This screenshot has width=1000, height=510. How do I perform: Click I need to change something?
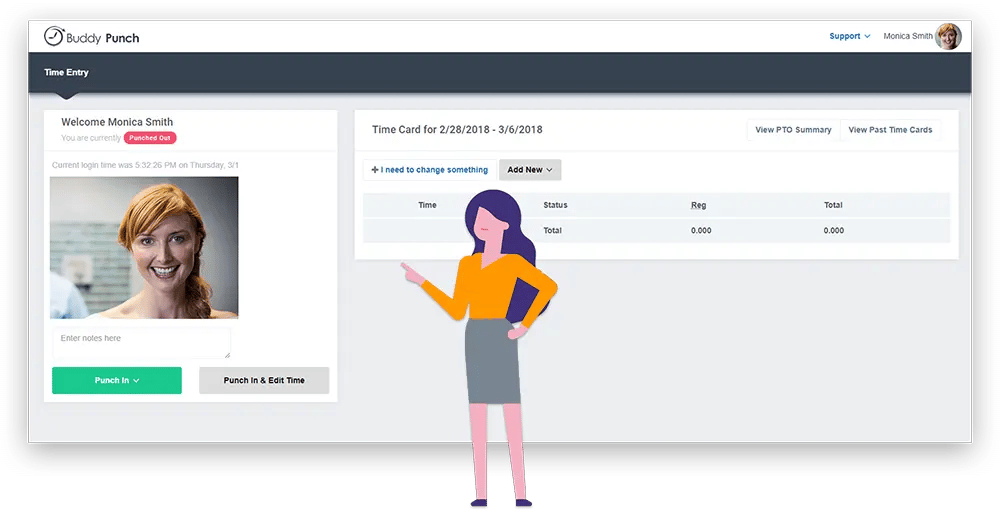(429, 170)
